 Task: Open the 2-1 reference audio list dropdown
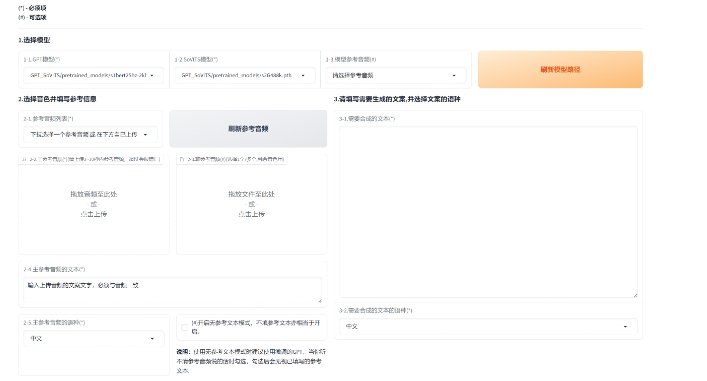(90, 134)
